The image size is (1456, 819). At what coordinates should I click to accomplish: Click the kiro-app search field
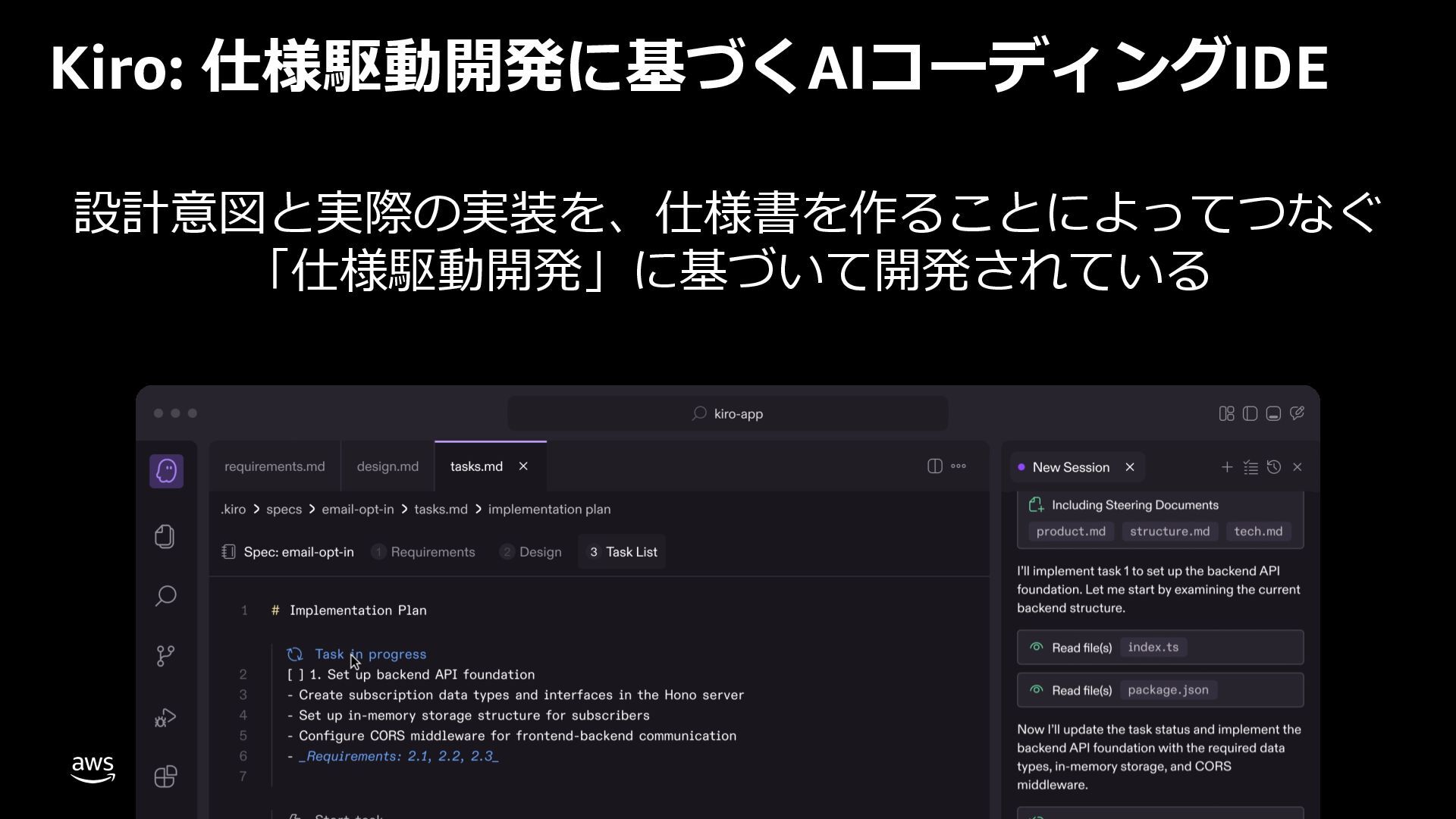[x=727, y=413]
